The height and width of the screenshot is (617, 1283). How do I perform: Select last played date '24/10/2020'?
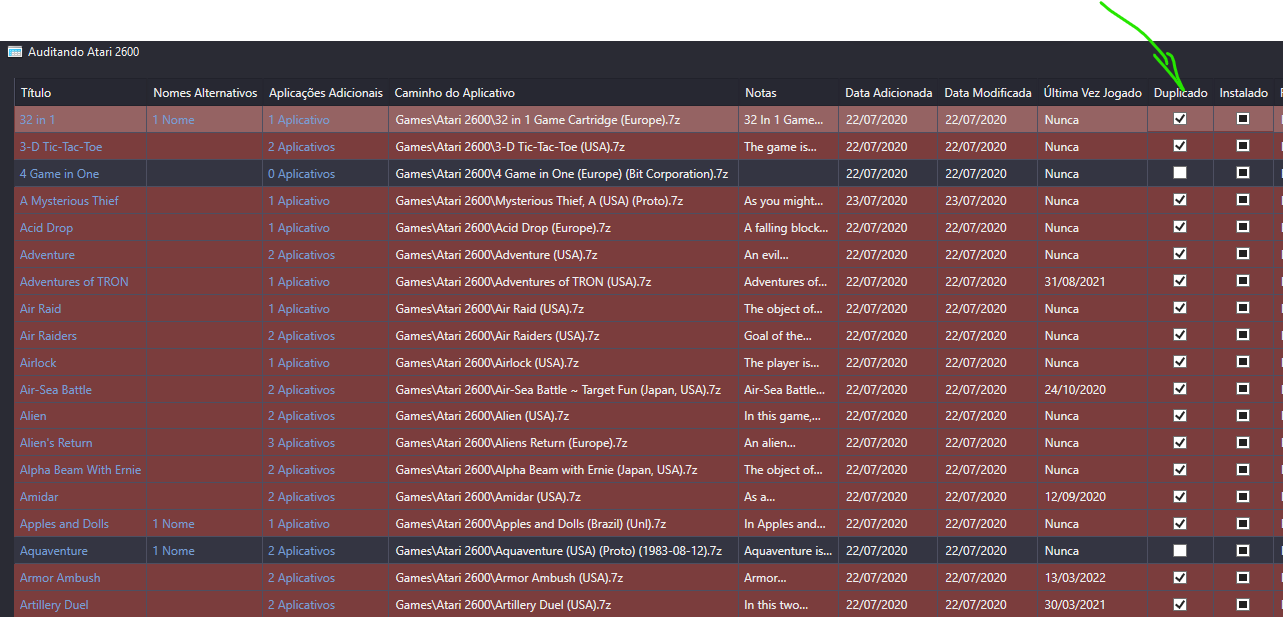[1075, 390]
